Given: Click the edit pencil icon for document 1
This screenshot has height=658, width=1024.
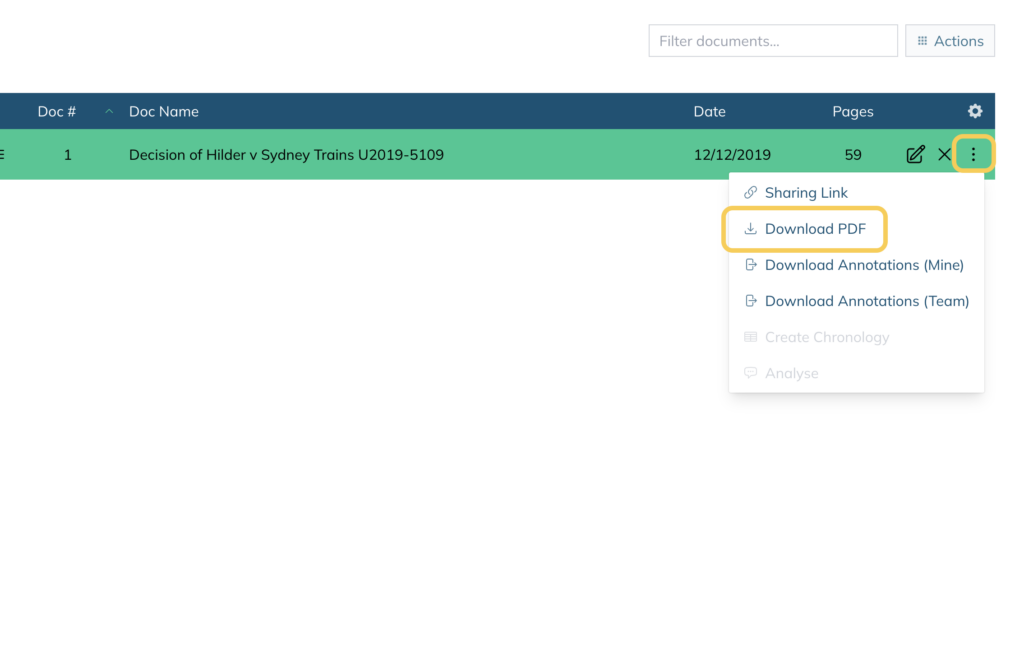Looking at the screenshot, I should tap(915, 155).
